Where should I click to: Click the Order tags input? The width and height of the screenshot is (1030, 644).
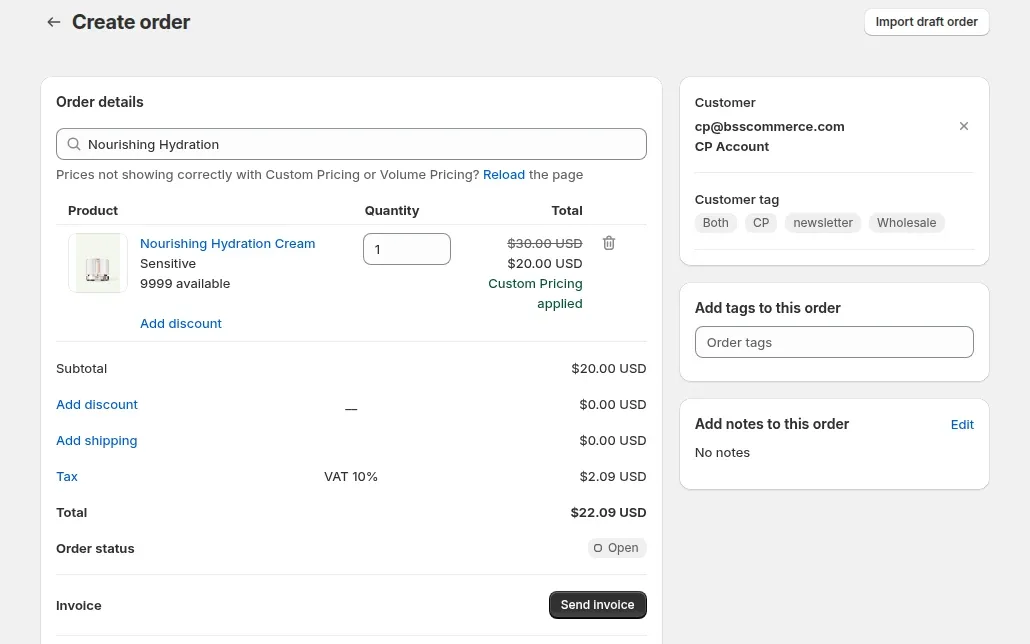click(834, 342)
